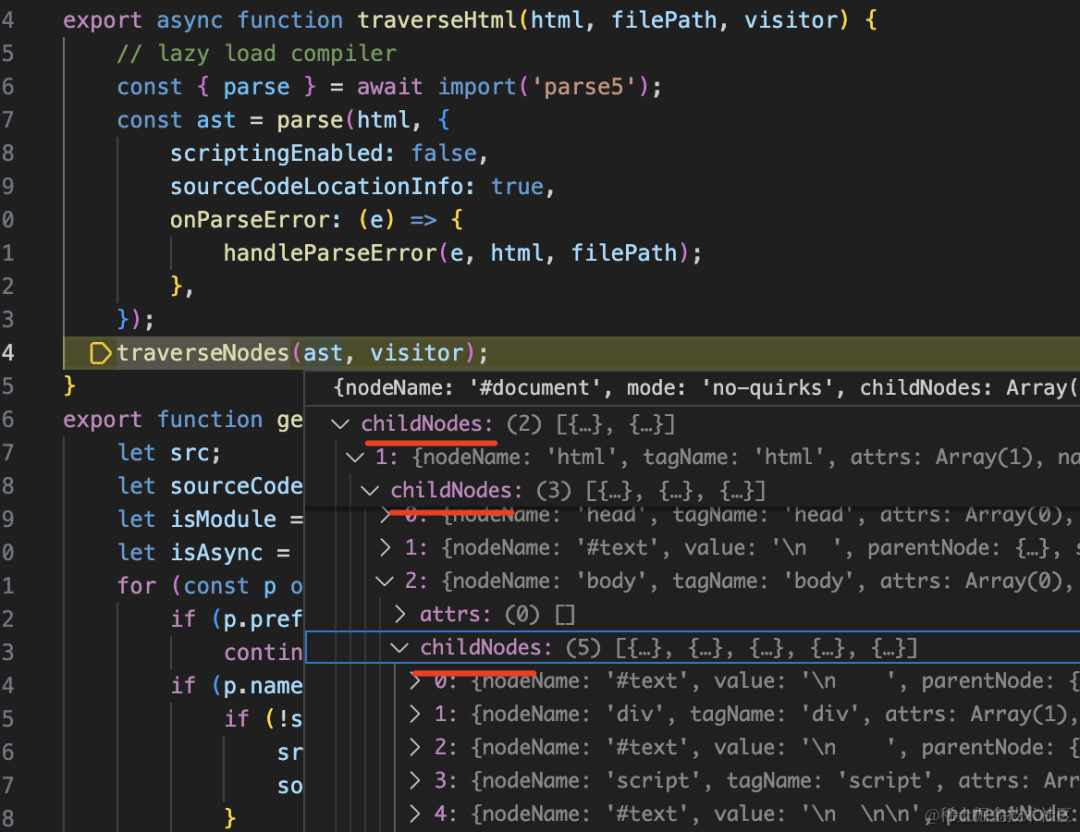1080x832 pixels.
Task: Click the traverseNodes call on highlighted line
Action: [x=202, y=353]
